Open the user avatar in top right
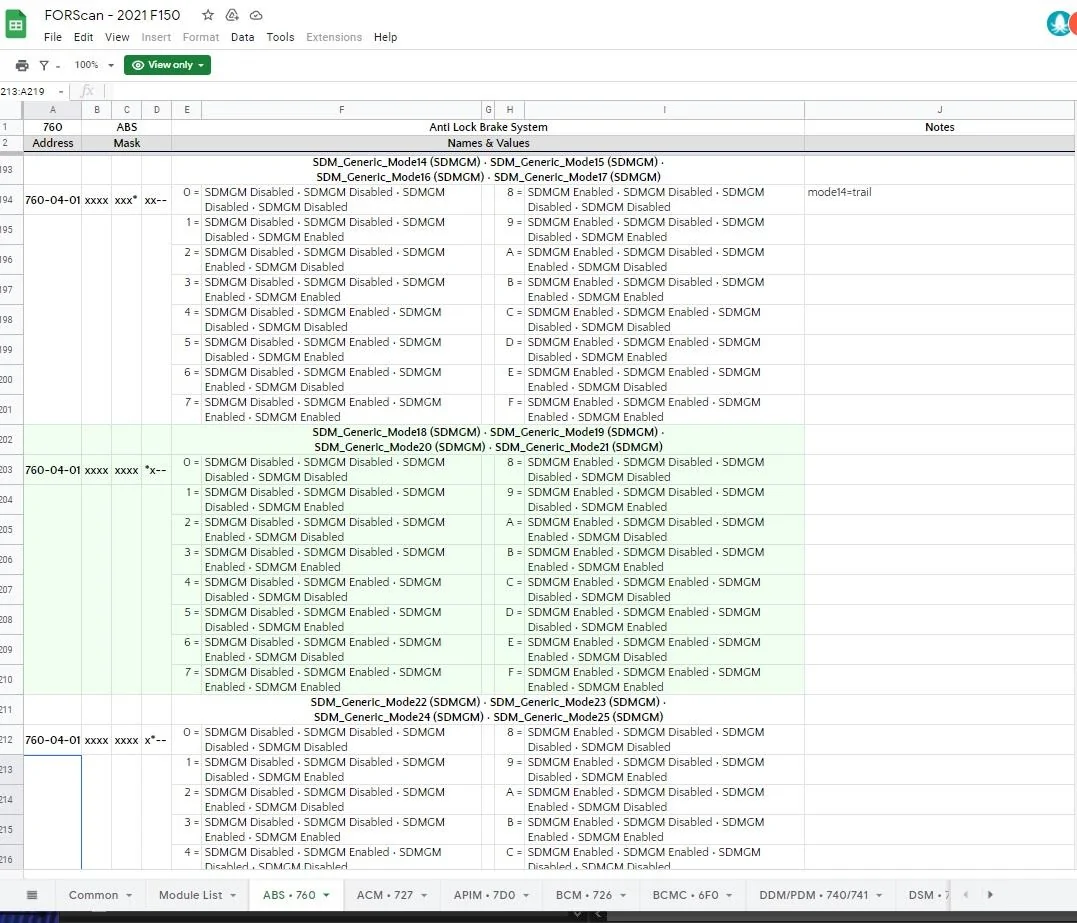 (1059, 23)
